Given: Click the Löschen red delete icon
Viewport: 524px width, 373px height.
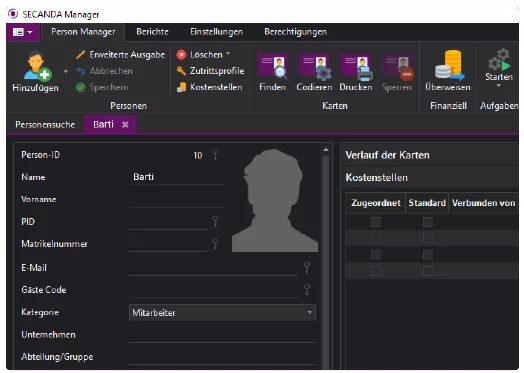Looking at the screenshot, I should pos(181,54).
